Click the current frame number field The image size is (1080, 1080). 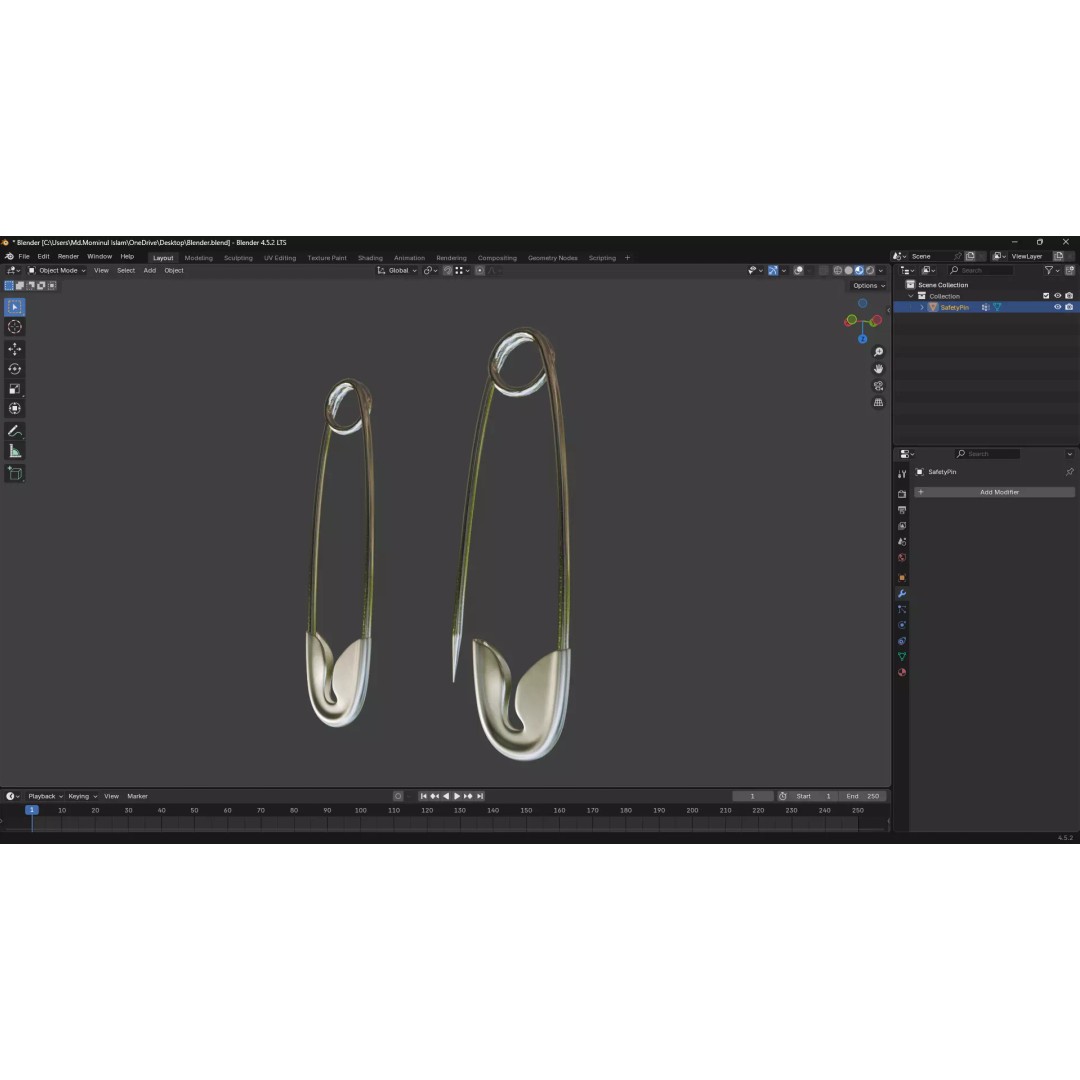(752, 796)
